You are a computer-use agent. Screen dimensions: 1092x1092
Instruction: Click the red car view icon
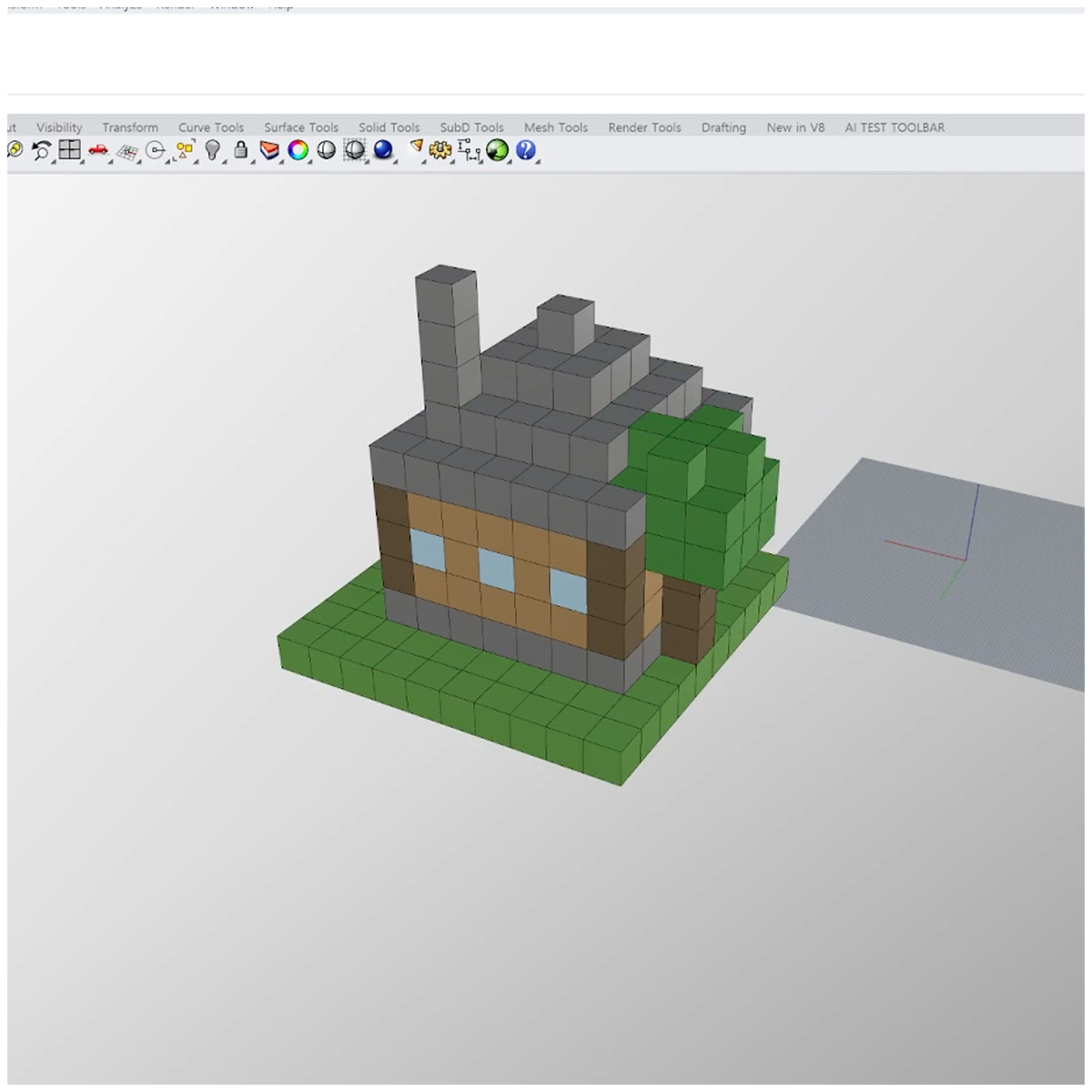98,150
